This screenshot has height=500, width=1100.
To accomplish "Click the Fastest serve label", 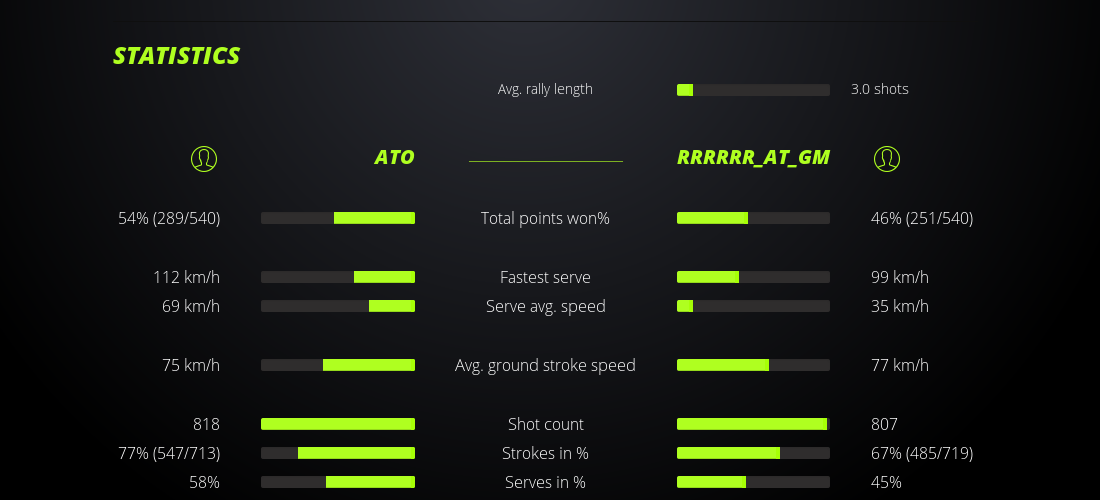I will (545, 277).
